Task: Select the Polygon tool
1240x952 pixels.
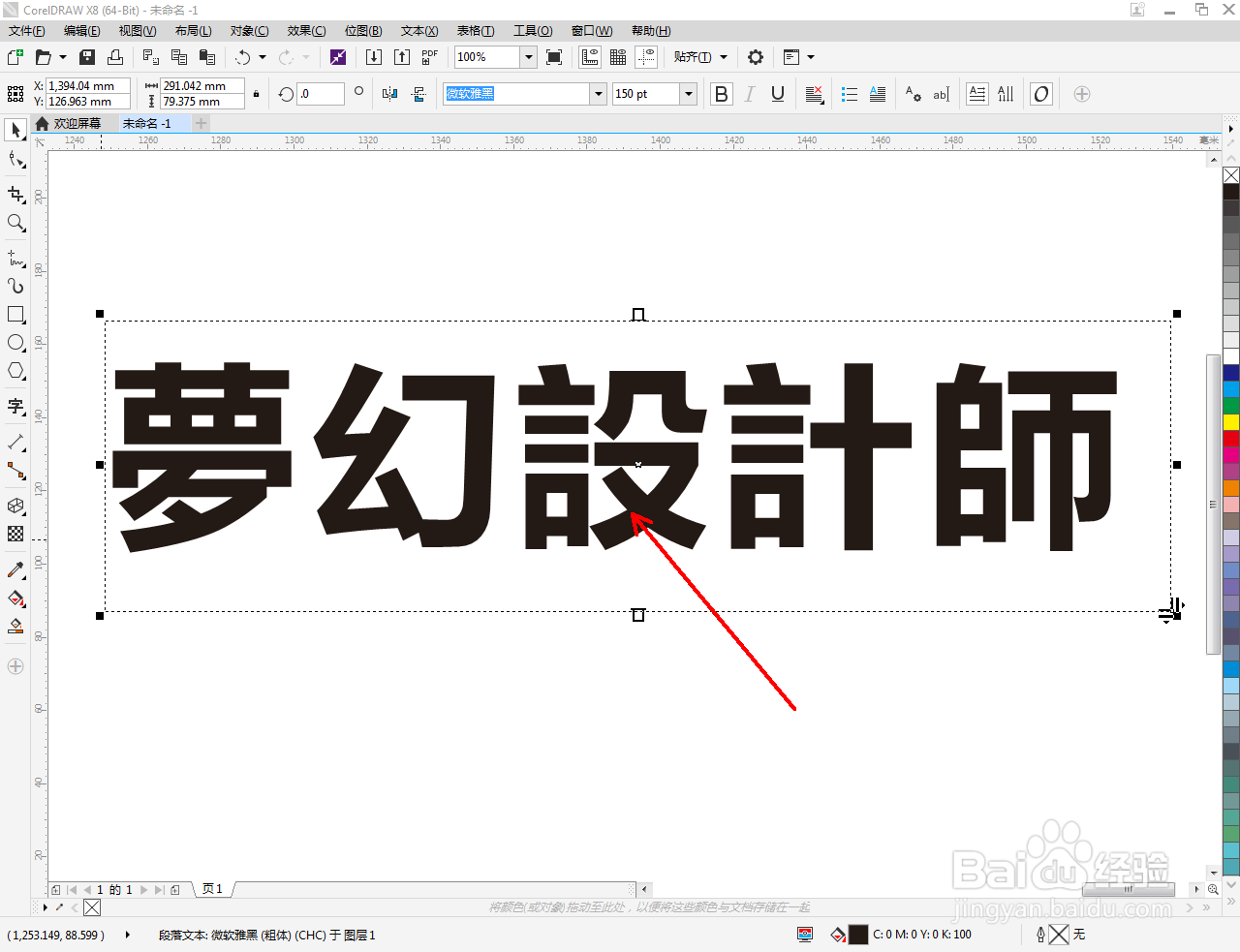Action: tap(15, 371)
